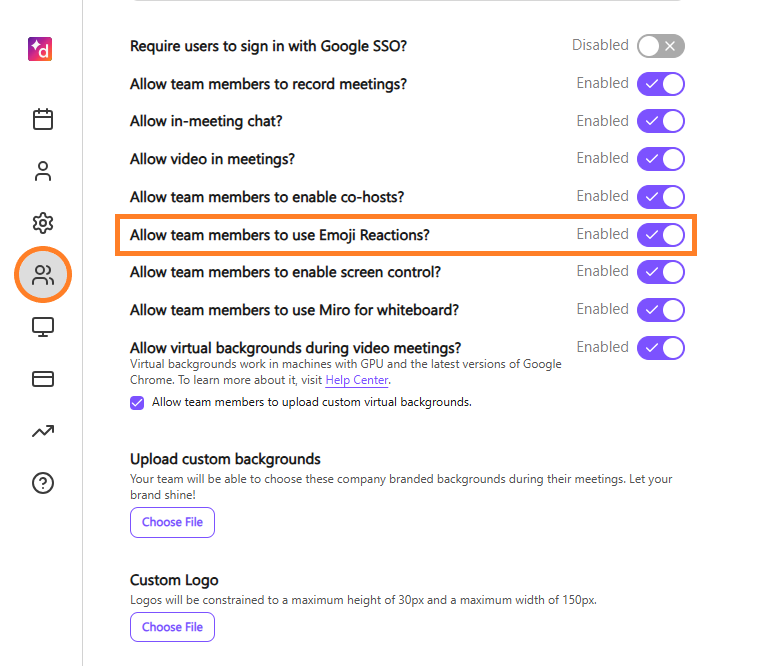Toggle off video in meetings
The width and height of the screenshot is (767, 666).
click(661, 159)
